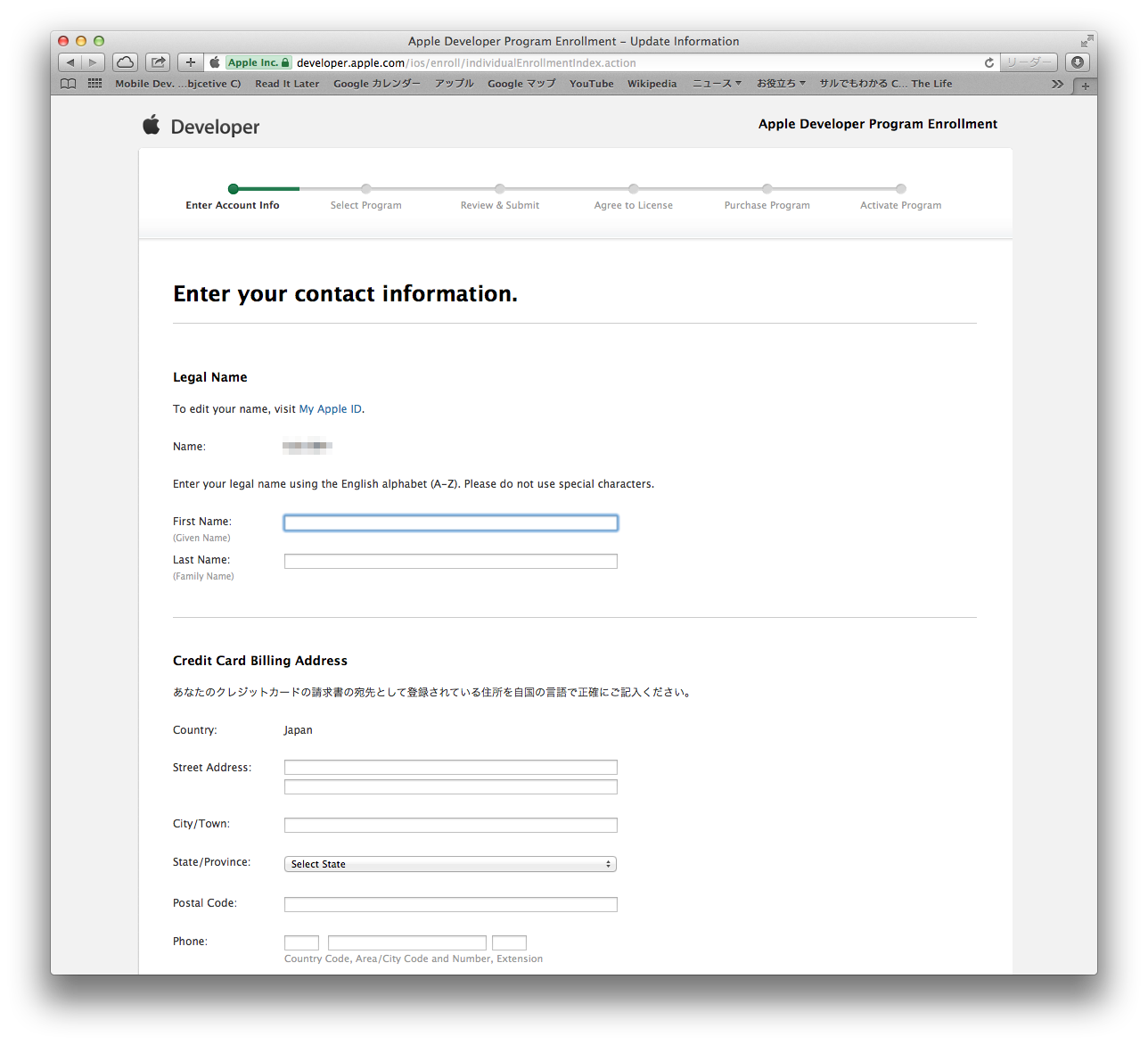Focus the Last Name field
1148x1045 pixels.
pos(451,562)
